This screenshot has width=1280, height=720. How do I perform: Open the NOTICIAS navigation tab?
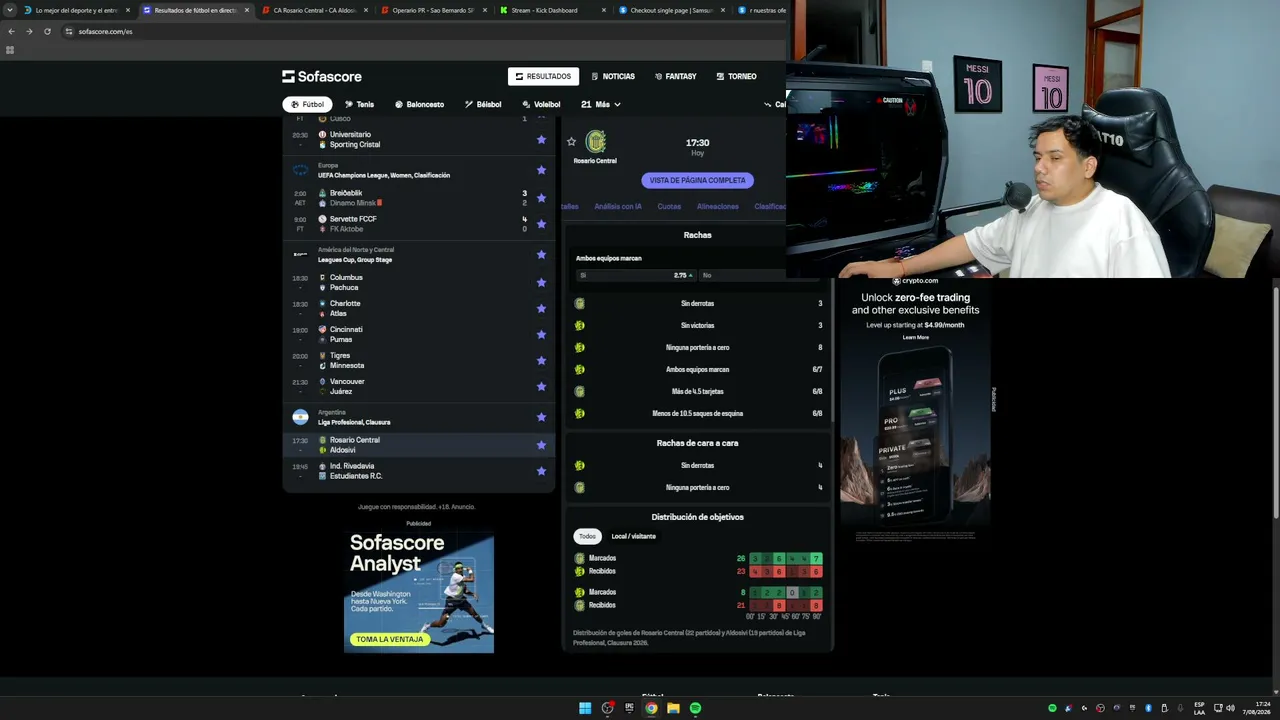(613, 77)
